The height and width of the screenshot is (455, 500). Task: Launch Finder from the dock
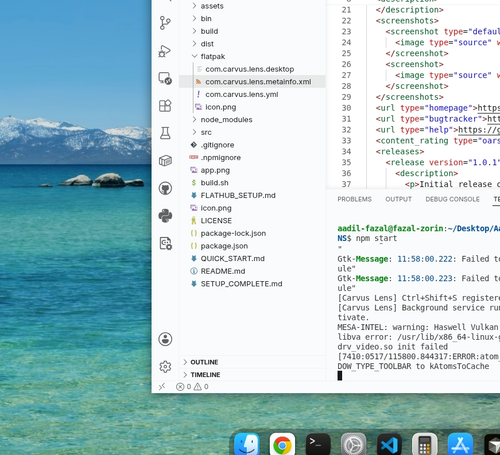tap(247, 445)
